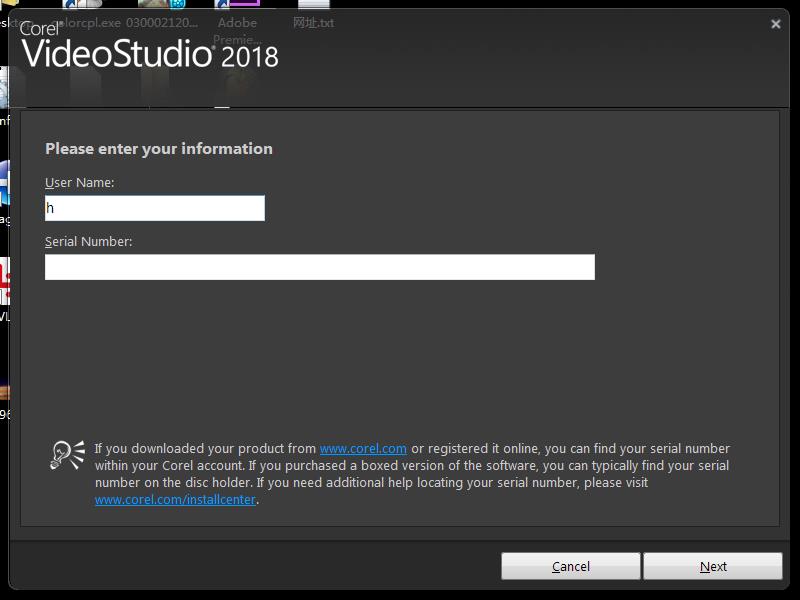Click the "User Name:" label

point(80,183)
